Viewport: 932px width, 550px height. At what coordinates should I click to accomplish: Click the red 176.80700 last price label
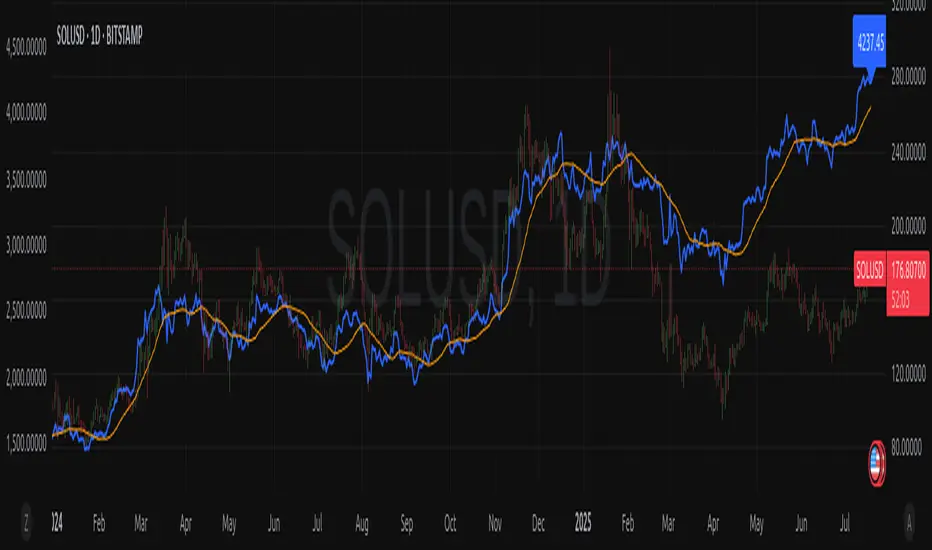908,271
